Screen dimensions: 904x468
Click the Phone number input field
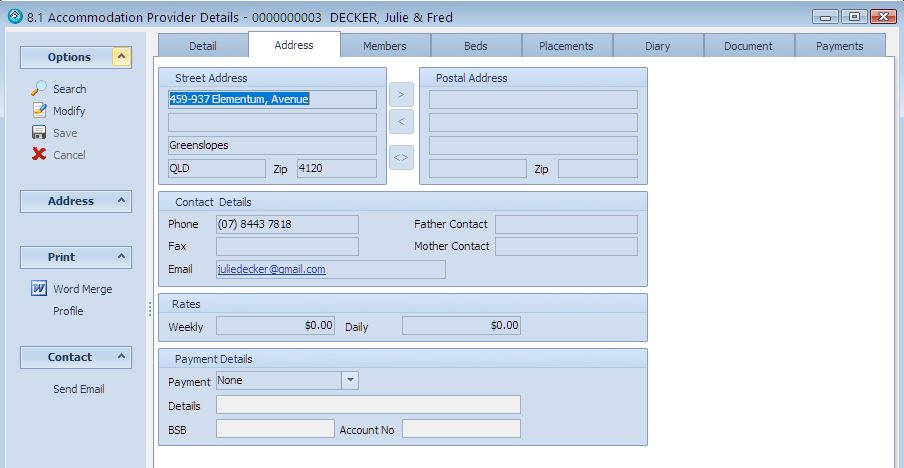tap(287, 224)
